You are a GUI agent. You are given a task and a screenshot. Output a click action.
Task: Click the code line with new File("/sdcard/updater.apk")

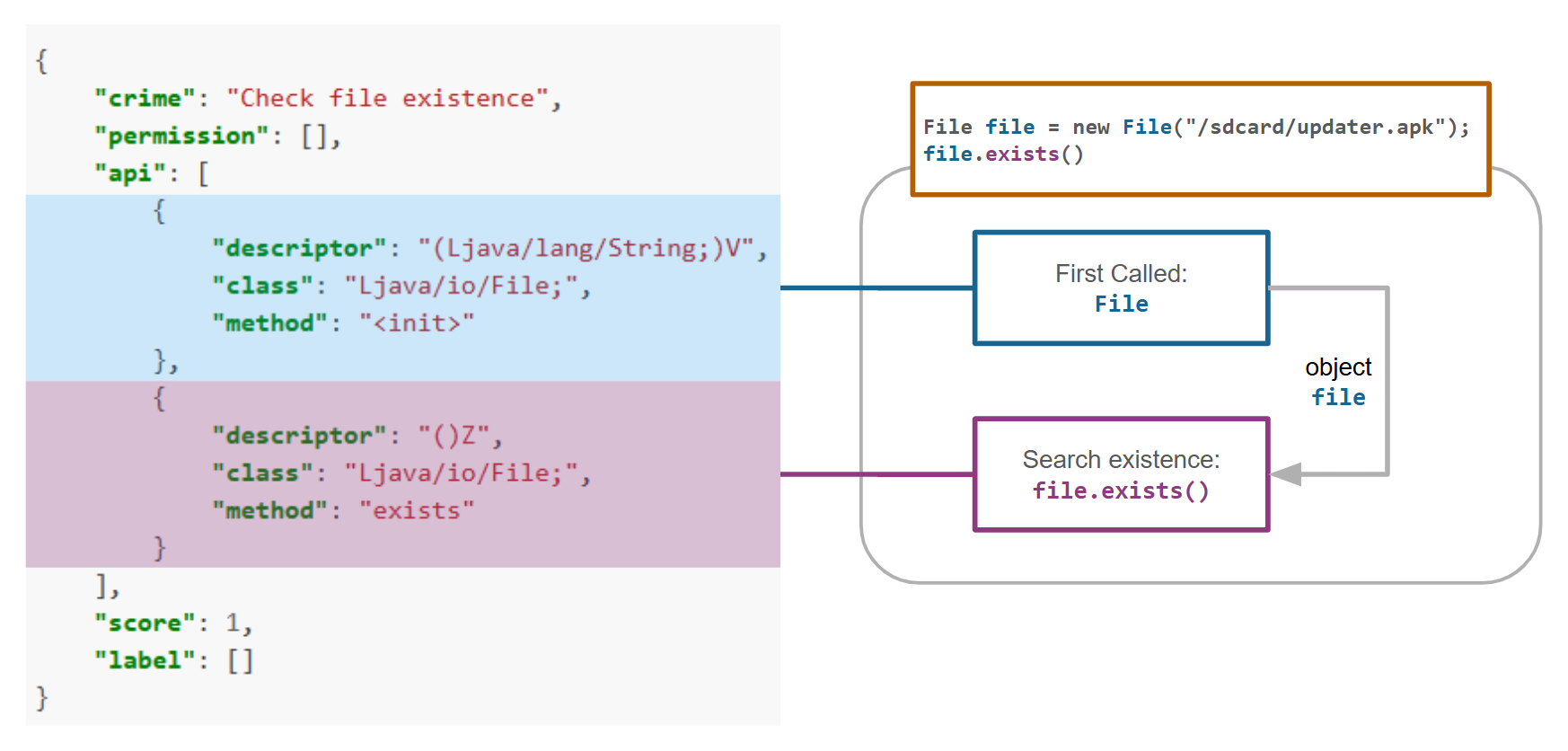pyautogui.click(x=1196, y=127)
